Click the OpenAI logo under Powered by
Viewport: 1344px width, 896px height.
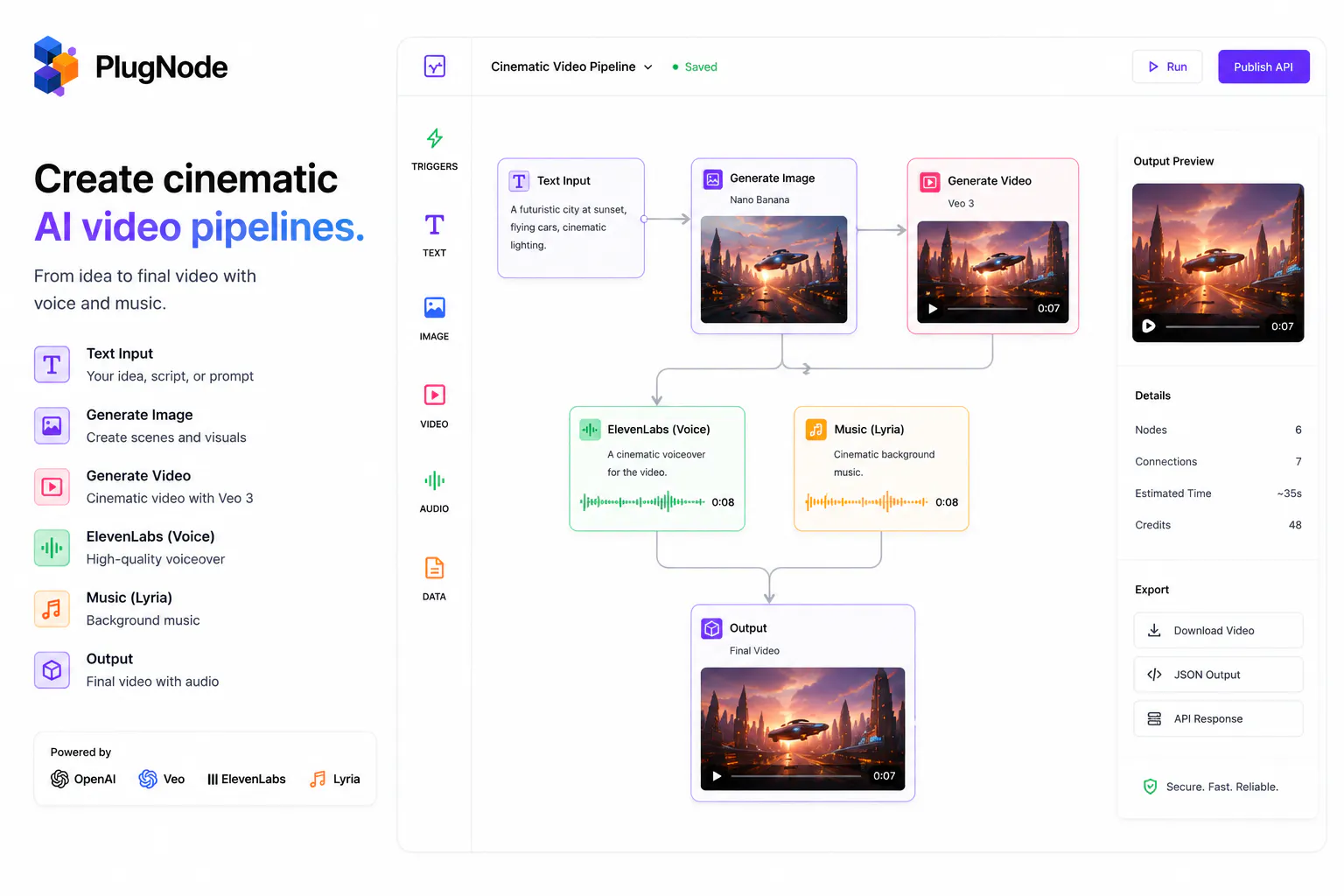[x=59, y=779]
